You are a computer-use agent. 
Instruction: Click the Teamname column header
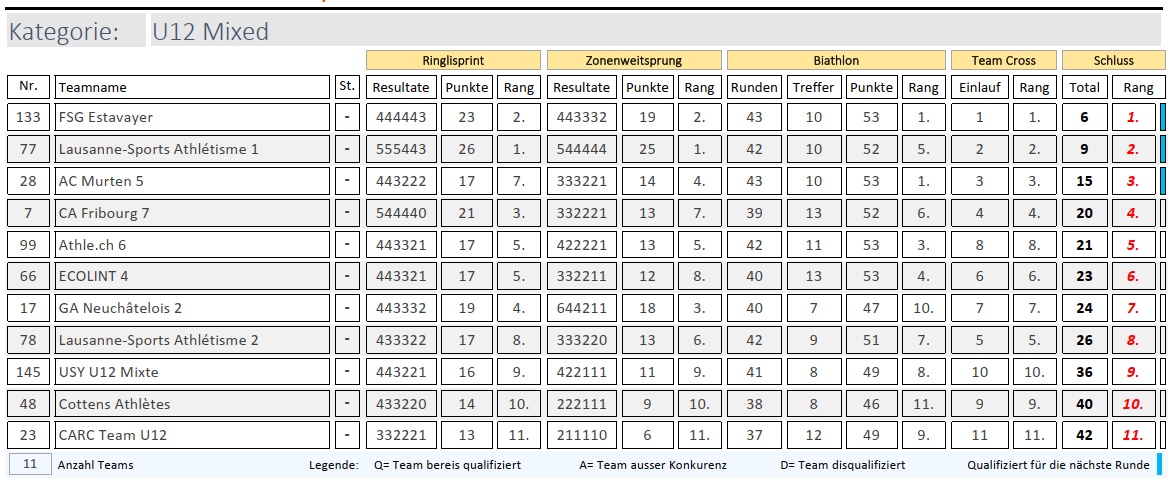click(192, 87)
